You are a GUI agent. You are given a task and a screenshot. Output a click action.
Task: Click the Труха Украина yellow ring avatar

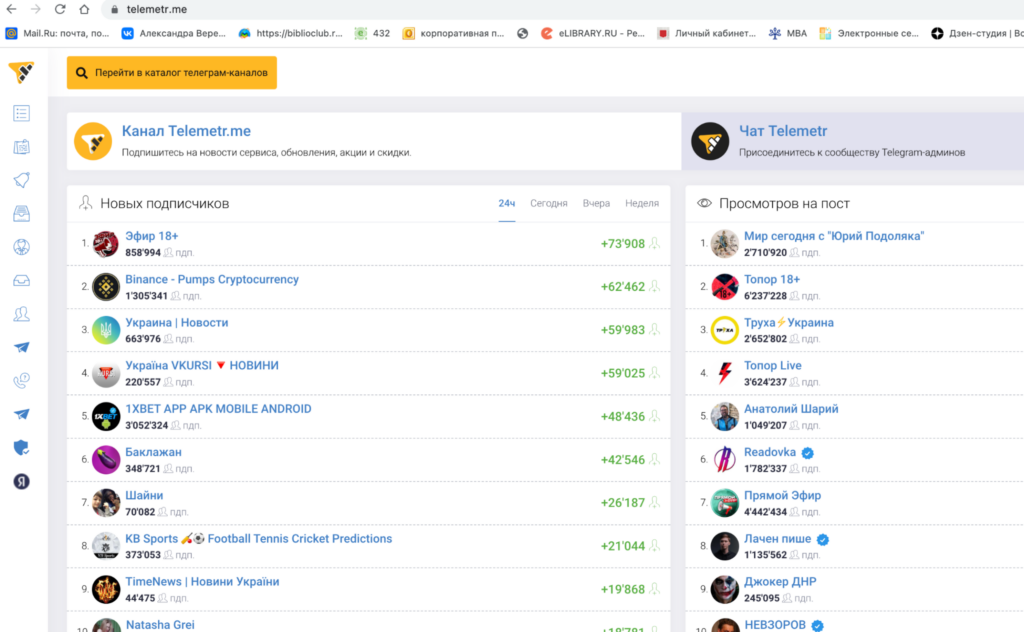pyautogui.click(x=724, y=330)
